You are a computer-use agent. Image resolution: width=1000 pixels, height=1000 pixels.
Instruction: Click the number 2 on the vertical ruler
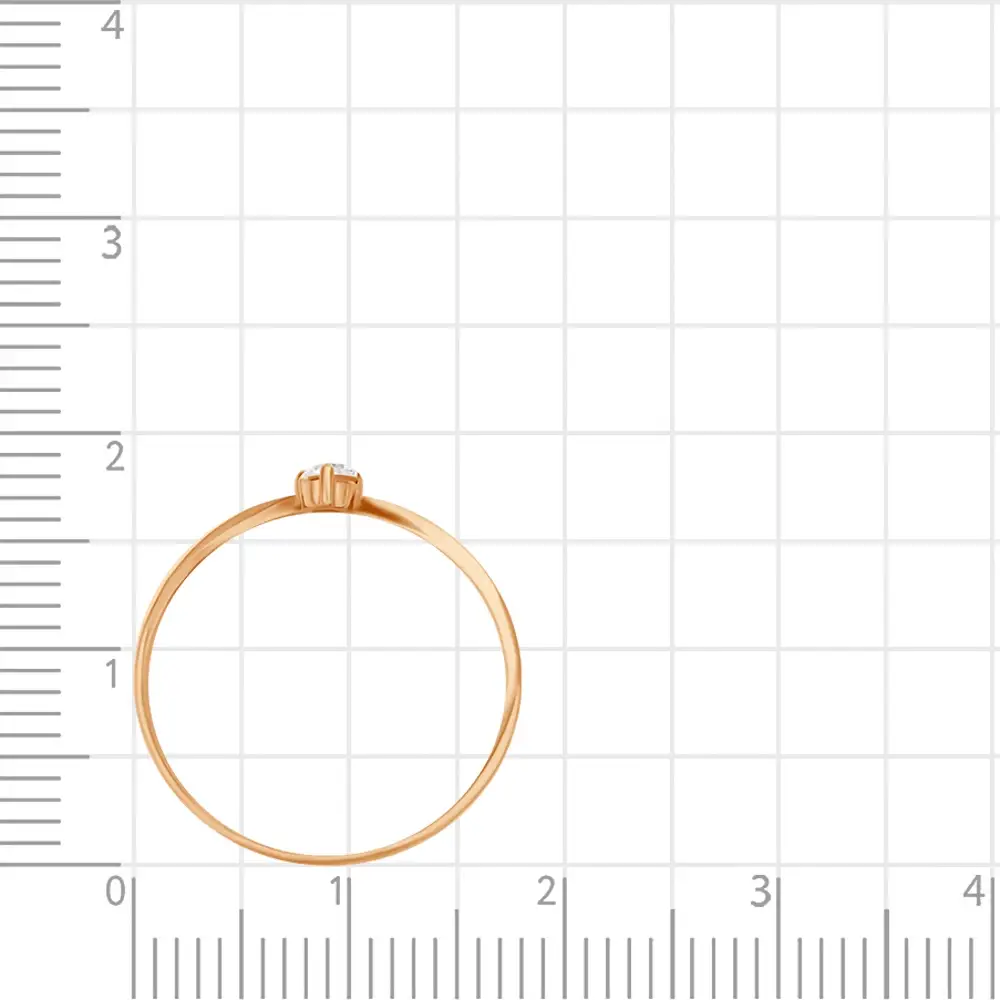pyautogui.click(x=115, y=457)
